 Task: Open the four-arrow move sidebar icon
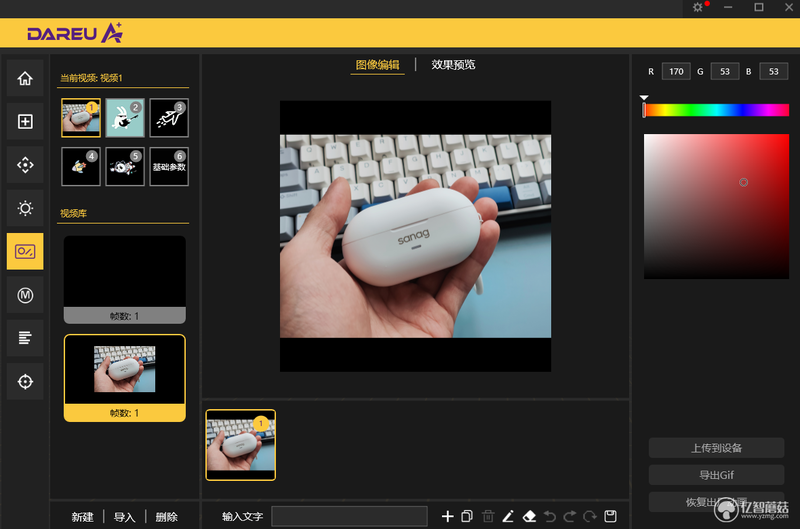25,165
